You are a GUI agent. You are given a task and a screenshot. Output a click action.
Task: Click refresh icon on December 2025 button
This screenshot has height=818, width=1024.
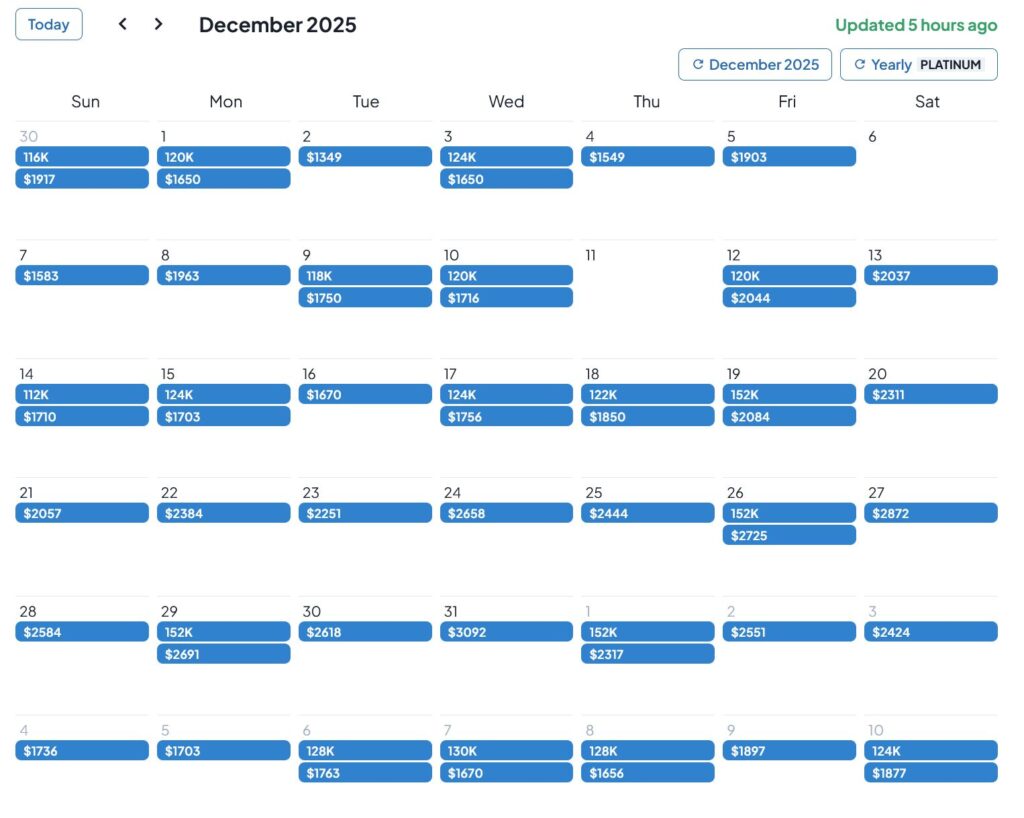coord(698,65)
